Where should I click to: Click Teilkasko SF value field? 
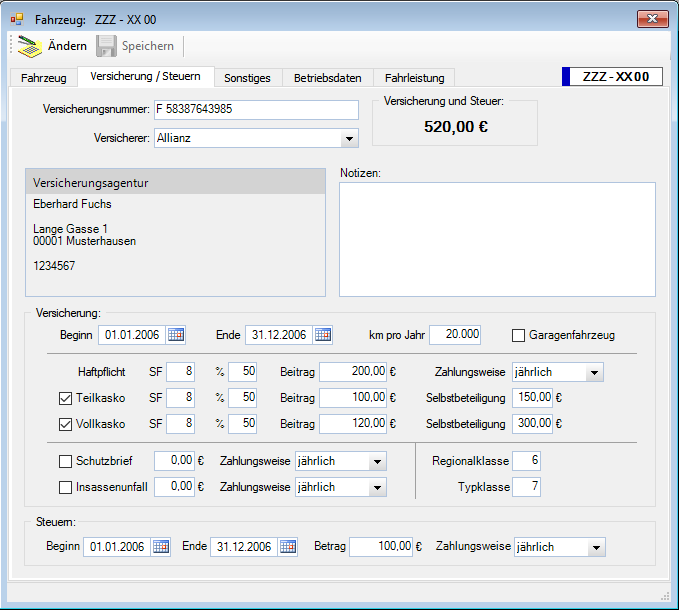coord(181,398)
